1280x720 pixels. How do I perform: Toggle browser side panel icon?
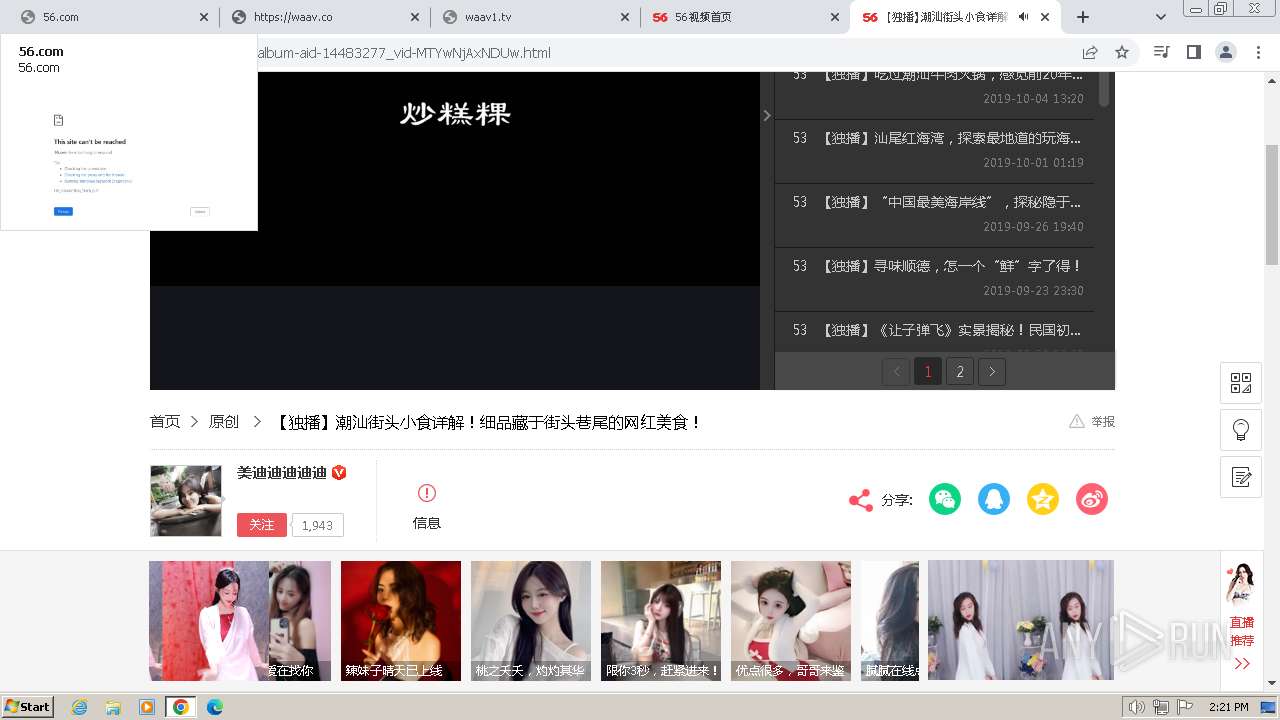(1193, 52)
